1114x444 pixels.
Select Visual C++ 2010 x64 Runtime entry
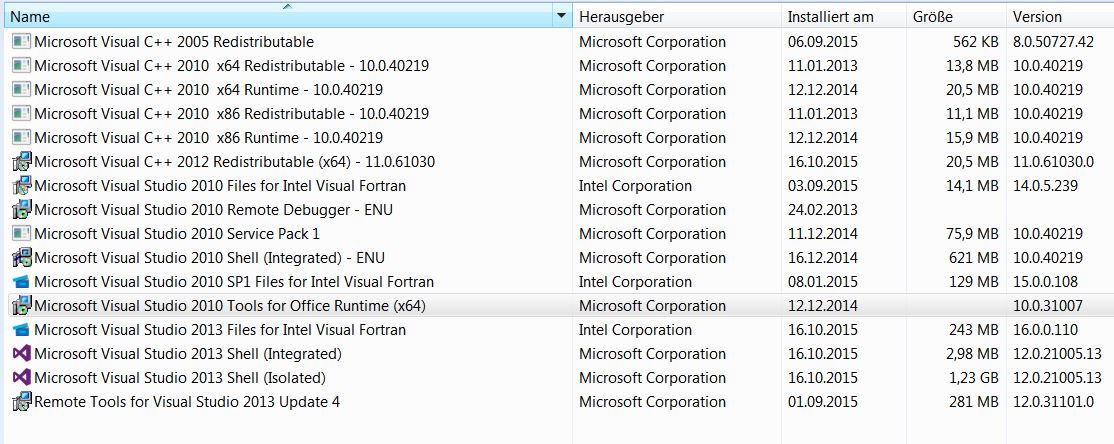point(558,90)
